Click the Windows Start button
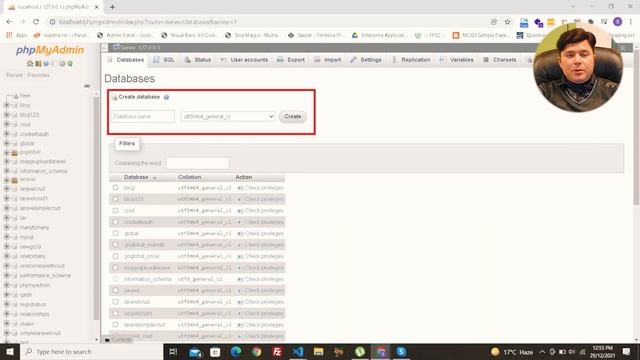Viewport: 640px width, 360px height. point(10,352)
